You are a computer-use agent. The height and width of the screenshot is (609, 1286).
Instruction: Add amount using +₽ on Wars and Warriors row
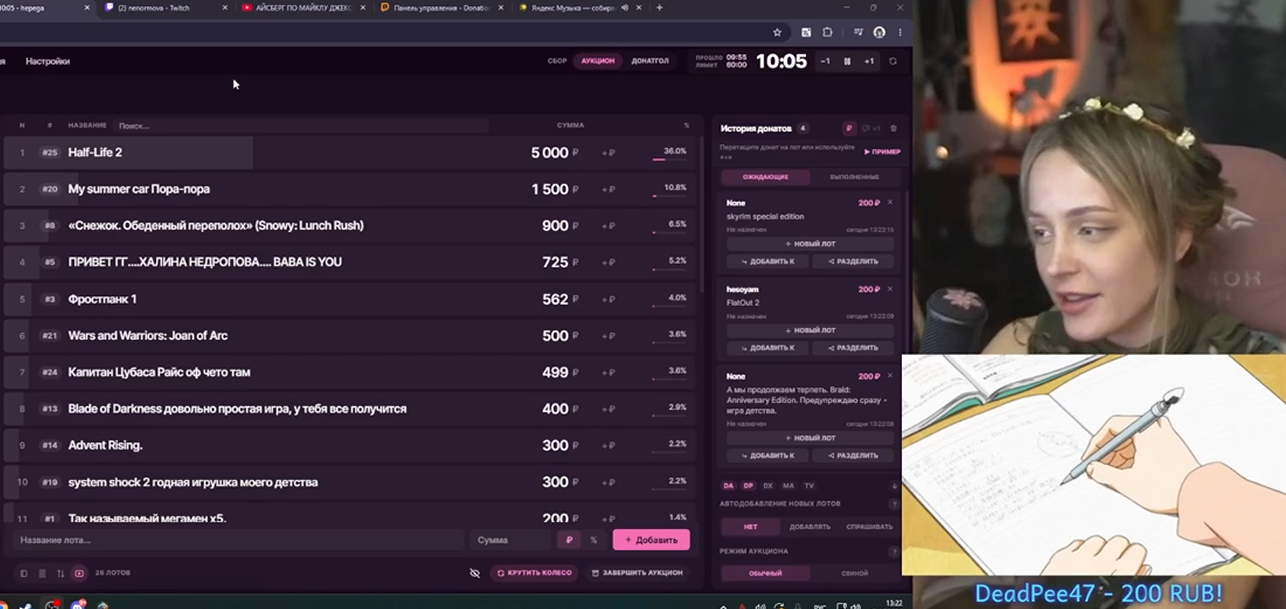pyautogui.click(x=608, y=336)
